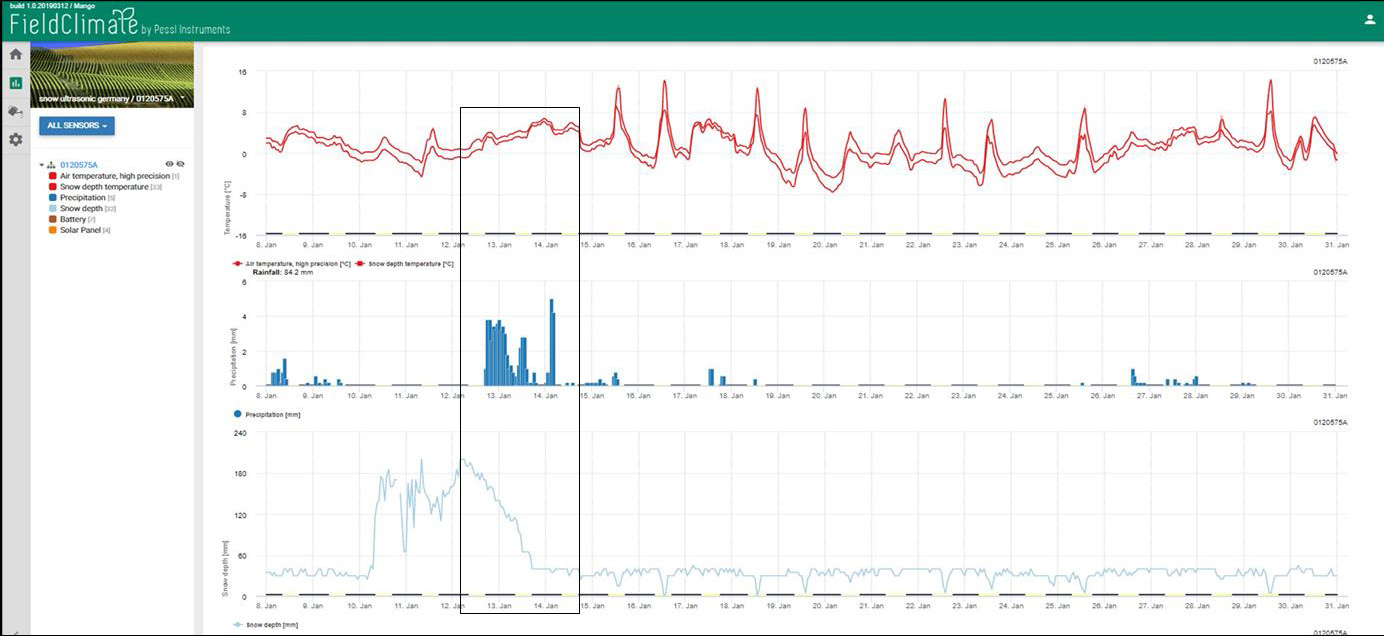Image resolution: width=1384 pixels, height=636 pixels.
Task: Collapse the 0120575A sensor tree
Action: tap(42, 165)
